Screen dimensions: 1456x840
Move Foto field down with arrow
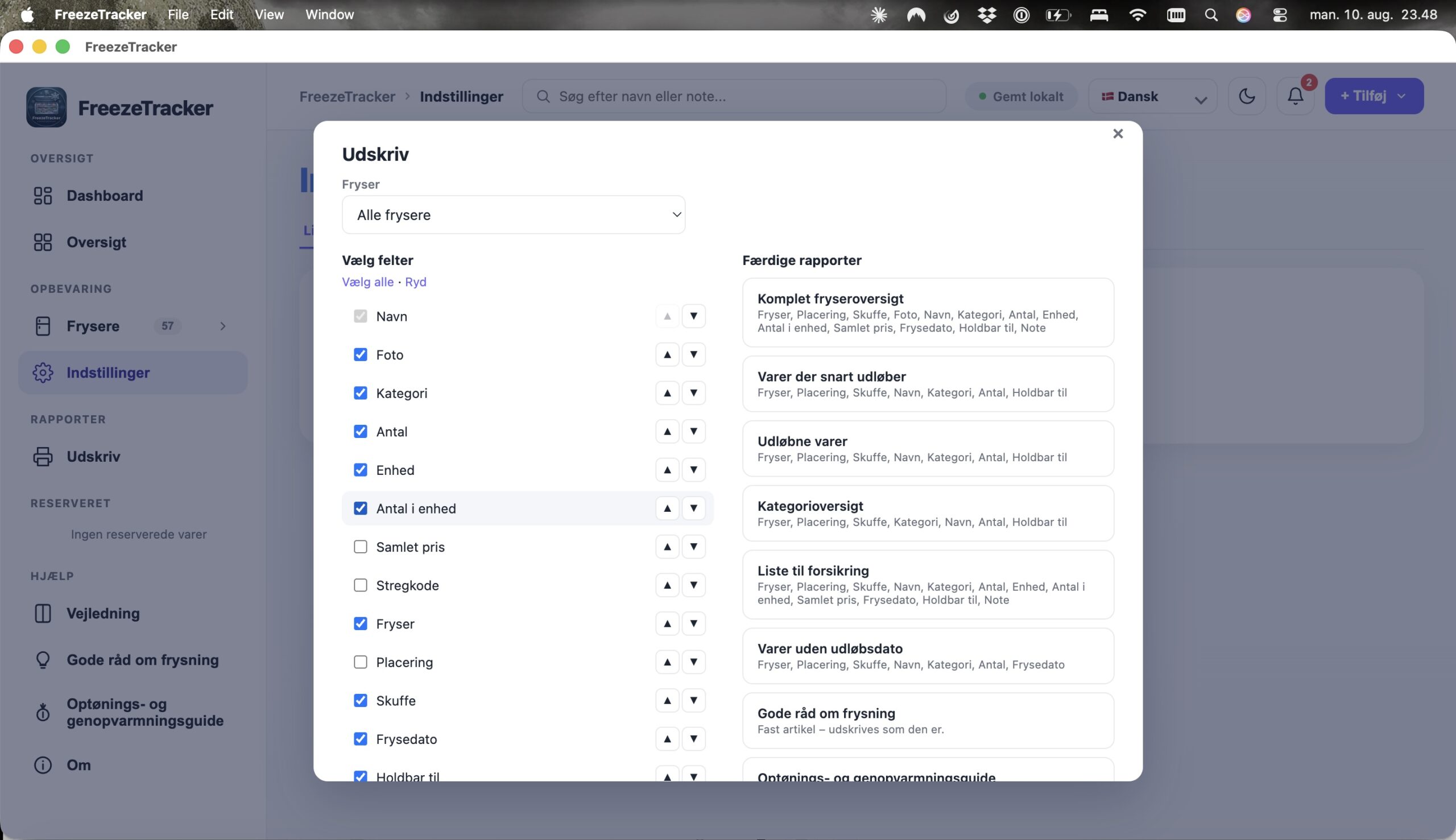click(x=693, y=354)
